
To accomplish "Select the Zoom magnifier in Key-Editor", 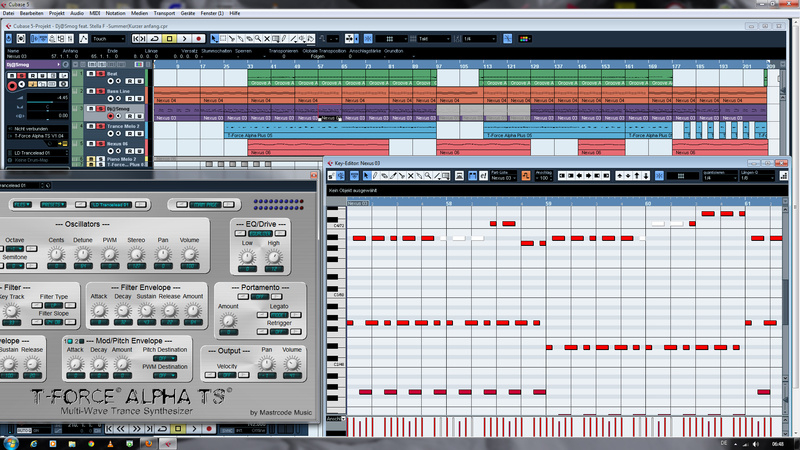I will pos(428,176).
